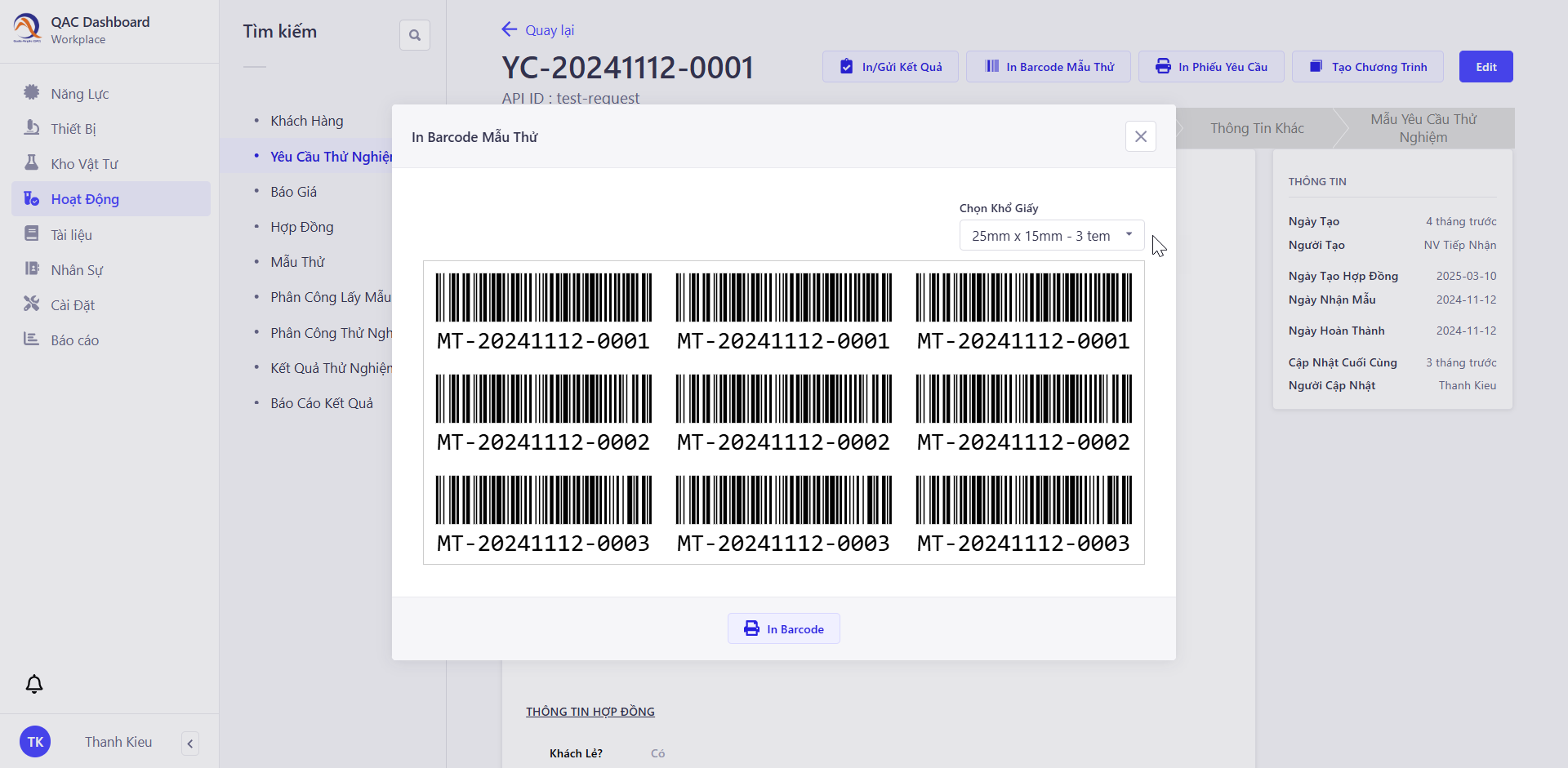Select Phân Công Thử Nghiệm item
This screenshot has height=768, width=1568.
point(332,333)
